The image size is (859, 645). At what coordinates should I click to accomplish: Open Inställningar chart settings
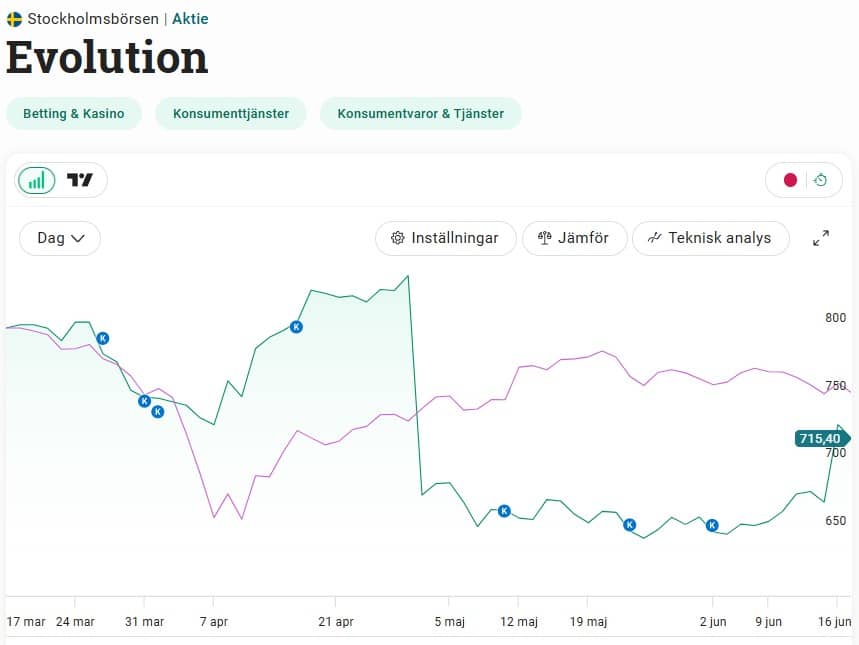pos(445,238)
